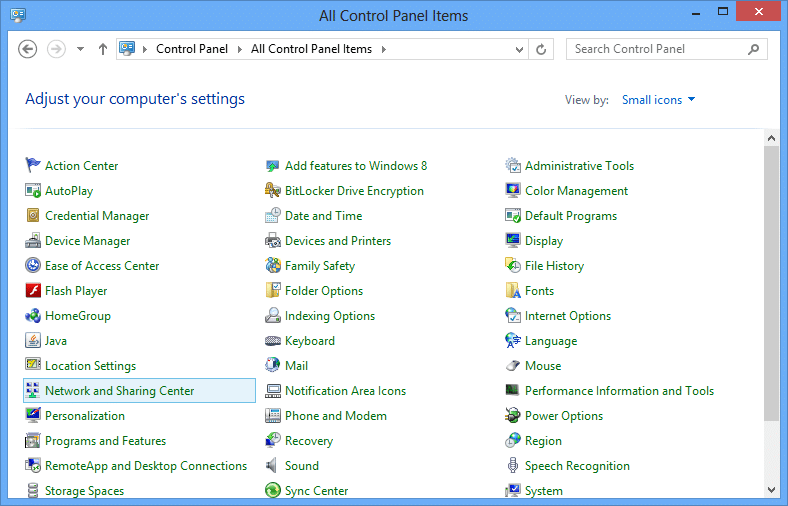Select Control Panel in the breadcrumb path
Viewport: 788px width, 506px height.
191,49
